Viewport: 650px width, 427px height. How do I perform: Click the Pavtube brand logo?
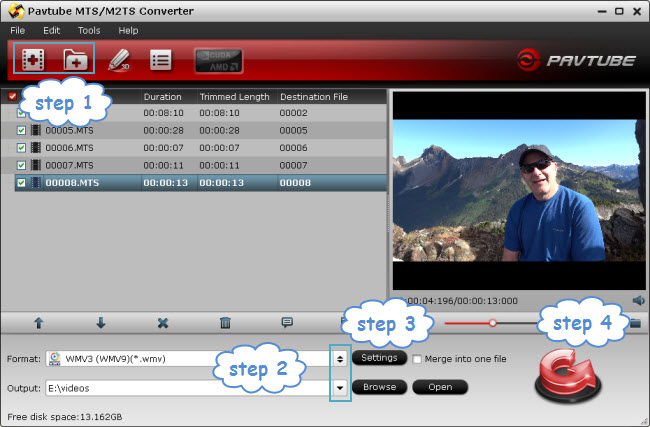[x=576, y=61]
